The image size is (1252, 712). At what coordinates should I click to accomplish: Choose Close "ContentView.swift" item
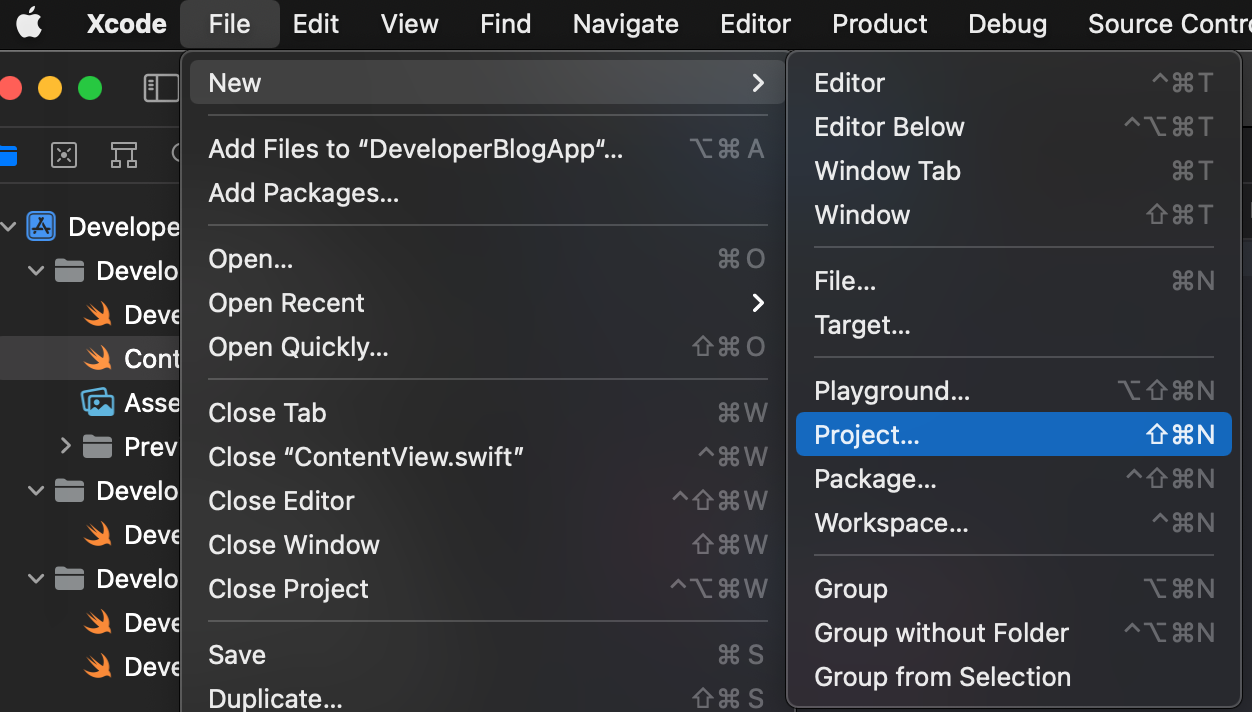click(486, 457)
